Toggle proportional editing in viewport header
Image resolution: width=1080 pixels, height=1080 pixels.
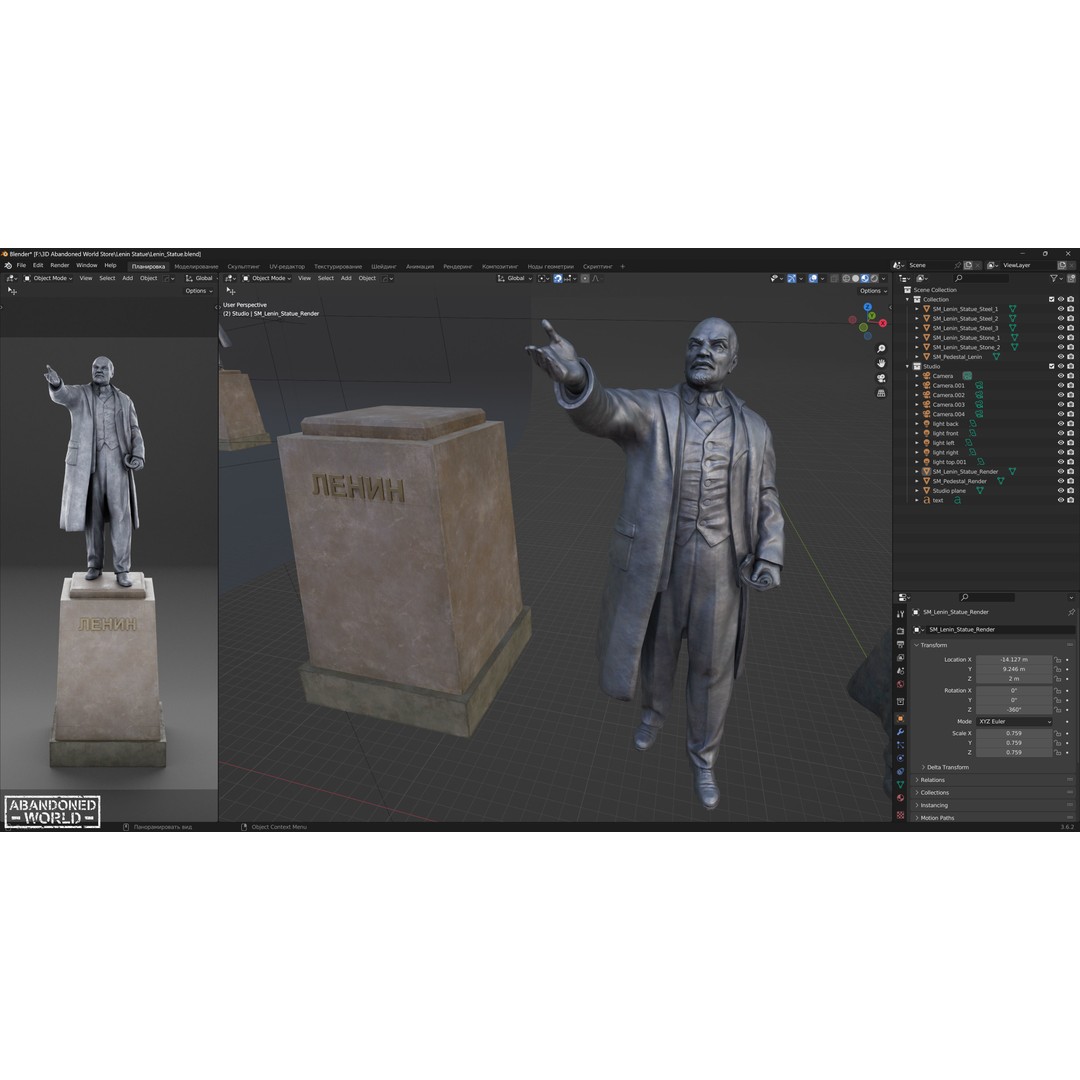coord(585,278)
